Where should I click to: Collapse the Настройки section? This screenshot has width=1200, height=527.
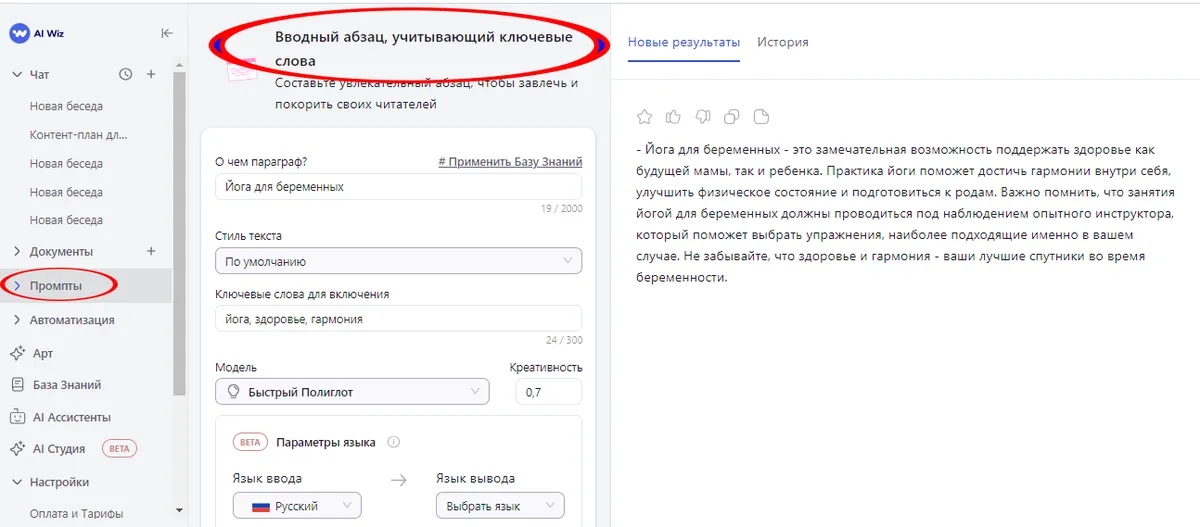coord(16,482)
